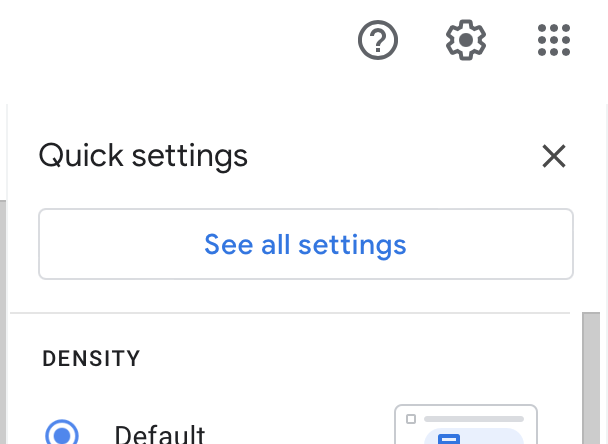Open the Help support icon
Viewport: 608px width, 444px height.
378,40
